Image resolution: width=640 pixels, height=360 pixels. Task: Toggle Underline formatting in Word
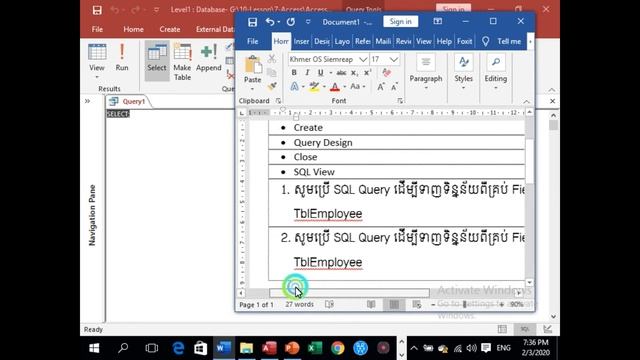(321, 73)
